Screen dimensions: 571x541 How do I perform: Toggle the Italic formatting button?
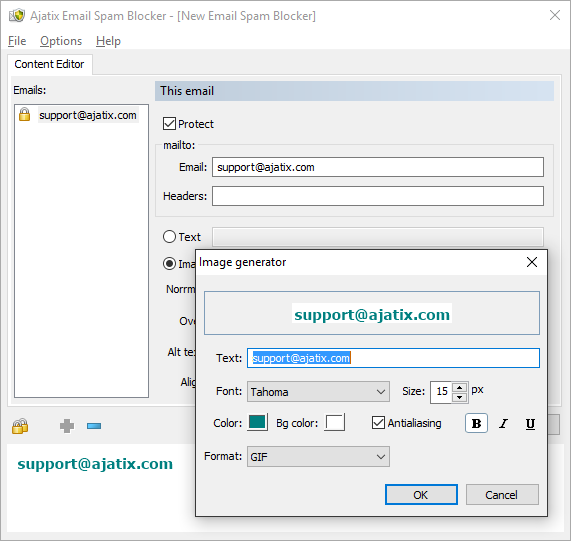[503, 423]
